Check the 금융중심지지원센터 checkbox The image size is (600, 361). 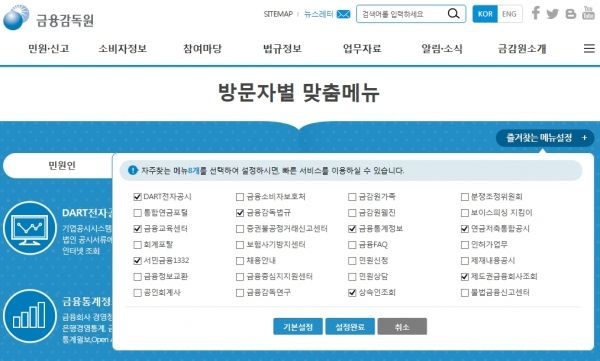coord(240,276)
